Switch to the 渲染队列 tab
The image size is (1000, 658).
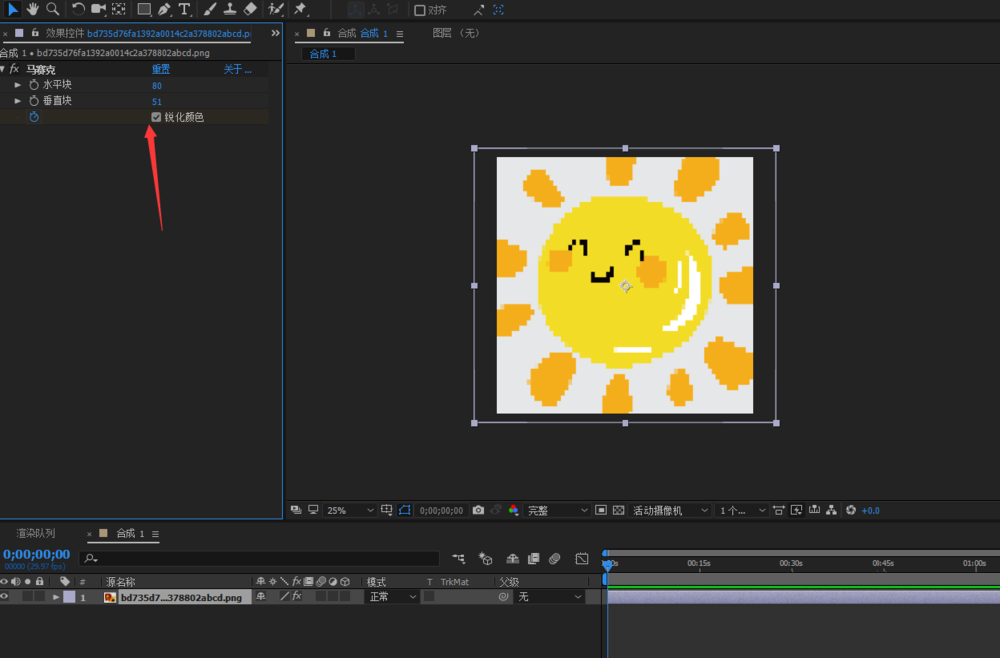tap(35, 533)
